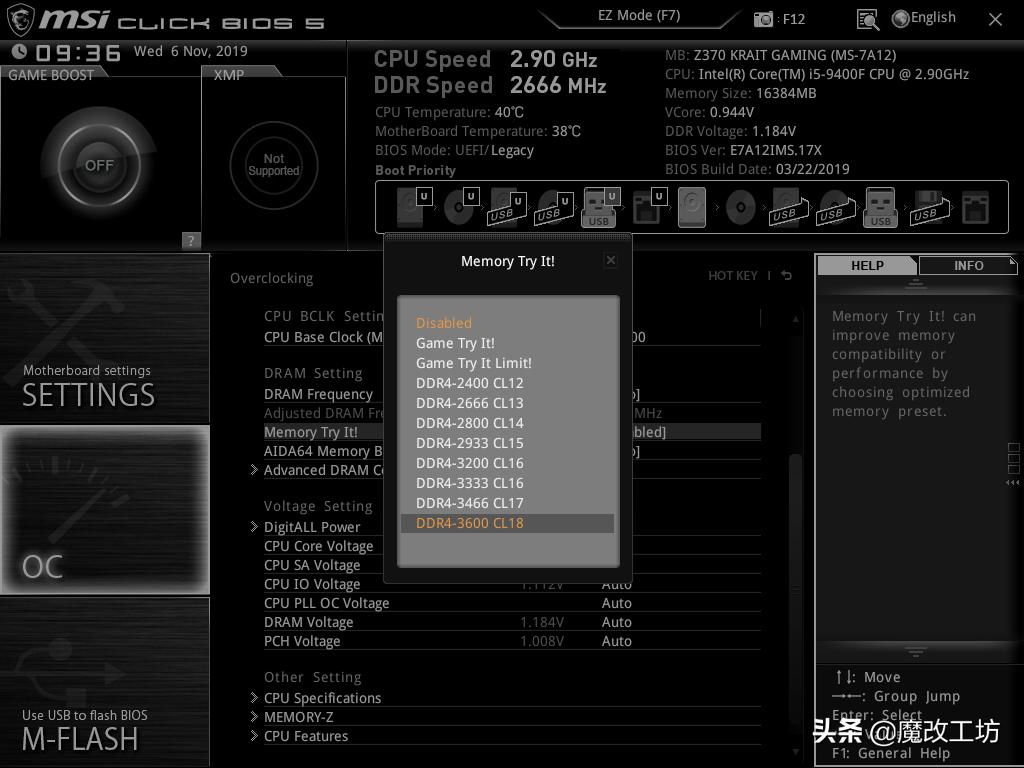Click the XMP Not Supported dial
The height and width of the screenshot is (768, 1024).
click(274, 165)
